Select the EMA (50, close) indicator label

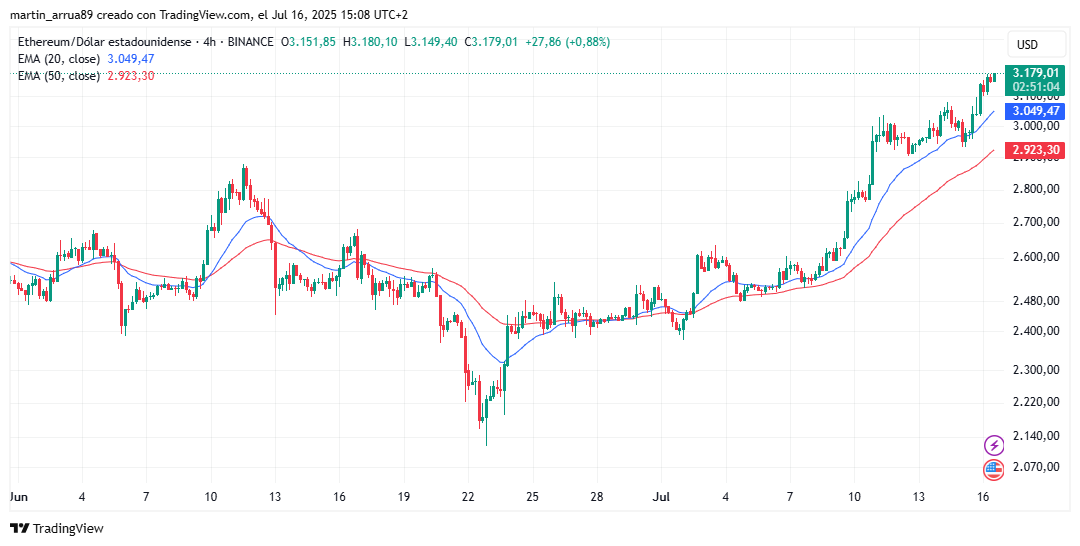click(59, 76)
